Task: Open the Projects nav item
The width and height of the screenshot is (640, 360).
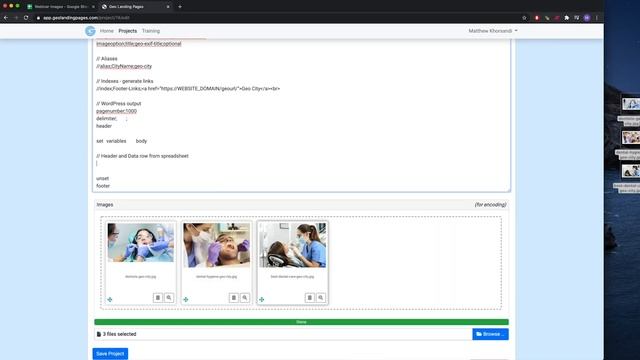Action: tap(127, 31)
